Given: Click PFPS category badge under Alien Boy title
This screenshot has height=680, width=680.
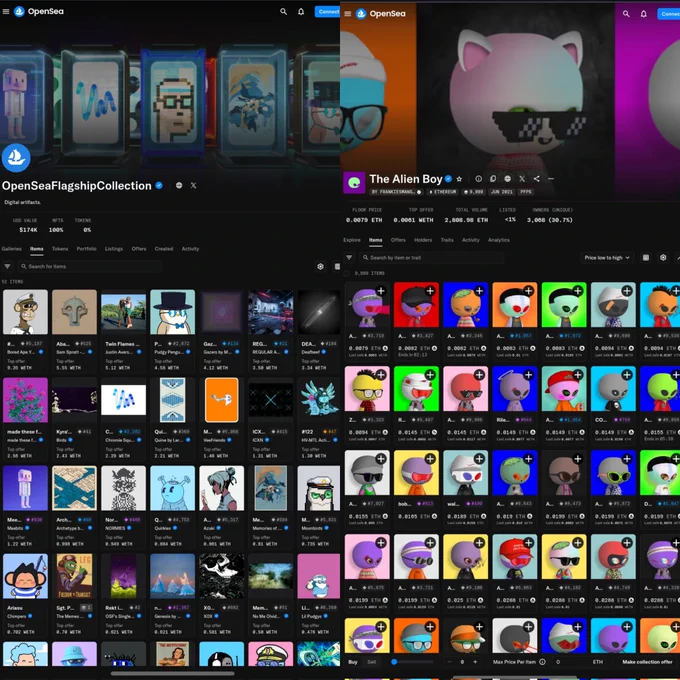Looking at the screenshot, I should (526, 192).
